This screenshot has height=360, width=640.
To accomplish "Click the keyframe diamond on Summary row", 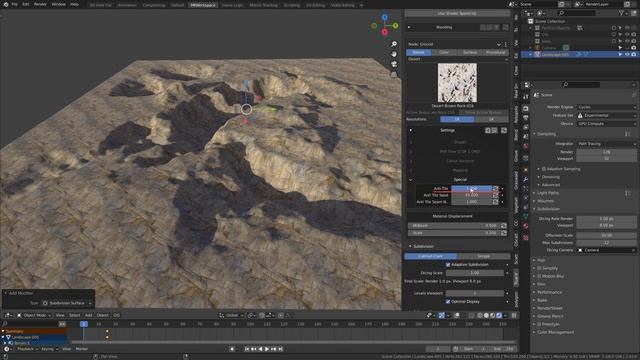I will (107, 331).
